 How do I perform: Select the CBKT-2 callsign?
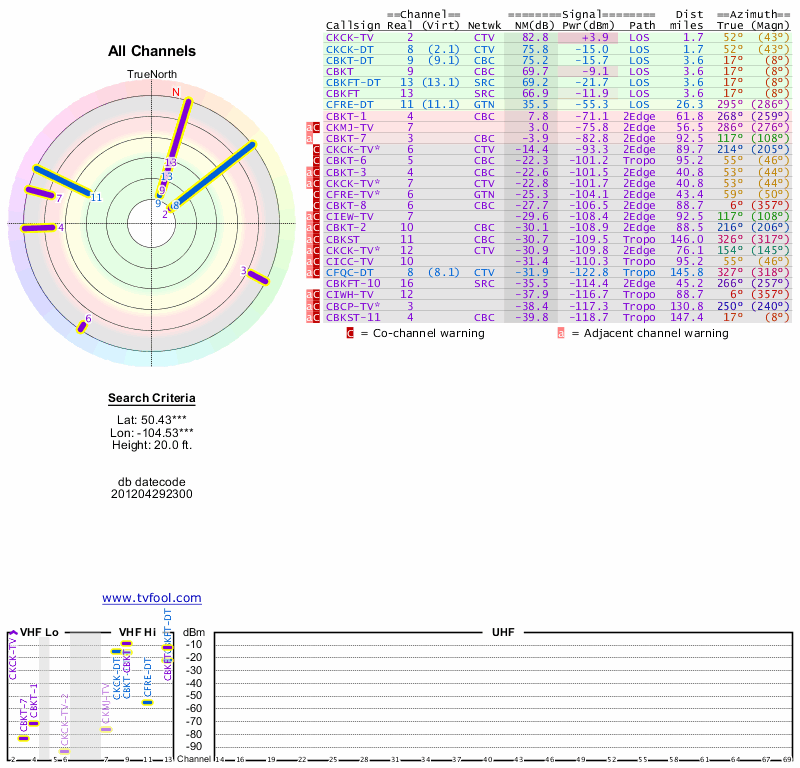tap(346, 228)
